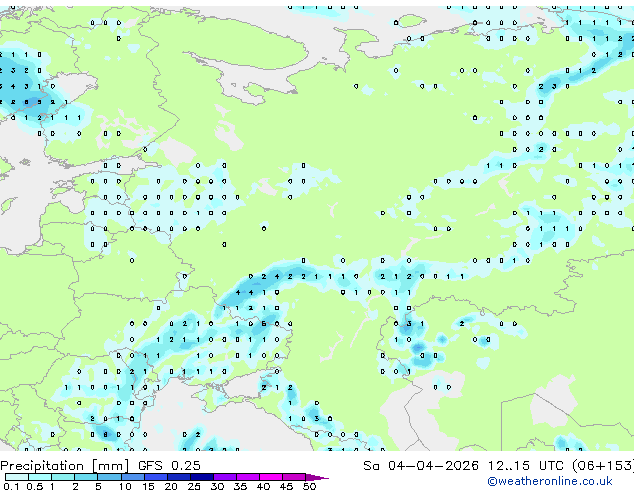Viewport: 634px width, 490px height.
Task: Click the '40' legend scale label
Action: point(263,486)
